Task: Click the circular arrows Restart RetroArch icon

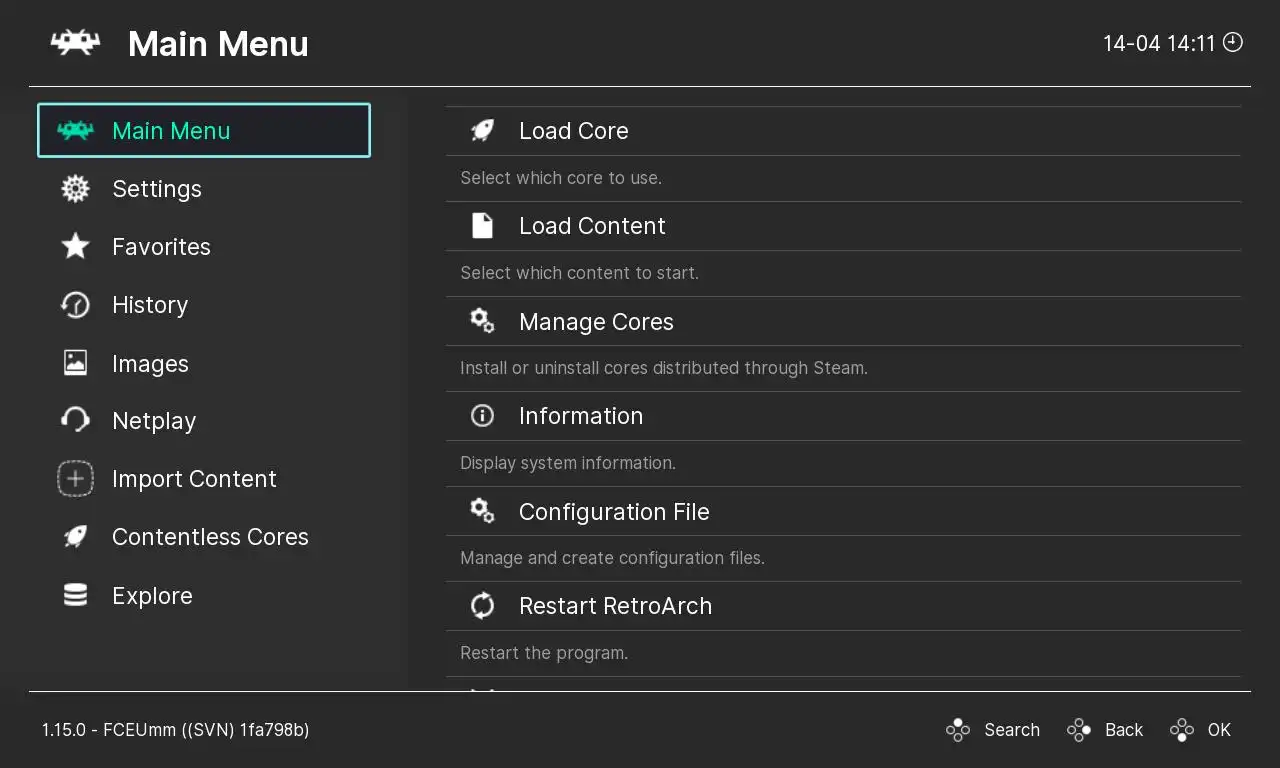Action: point(482,606)
